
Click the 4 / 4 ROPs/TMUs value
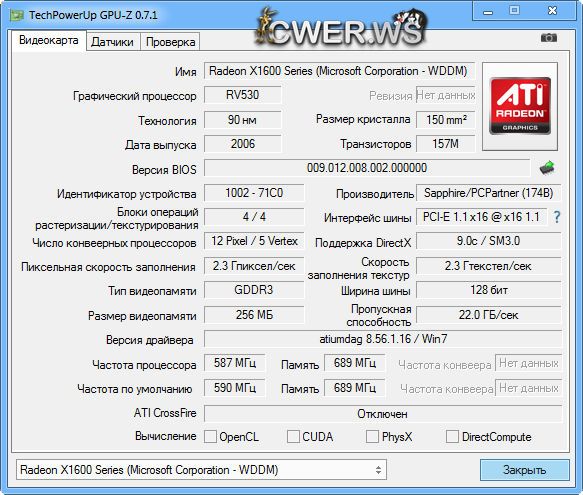tap(254, 217)
